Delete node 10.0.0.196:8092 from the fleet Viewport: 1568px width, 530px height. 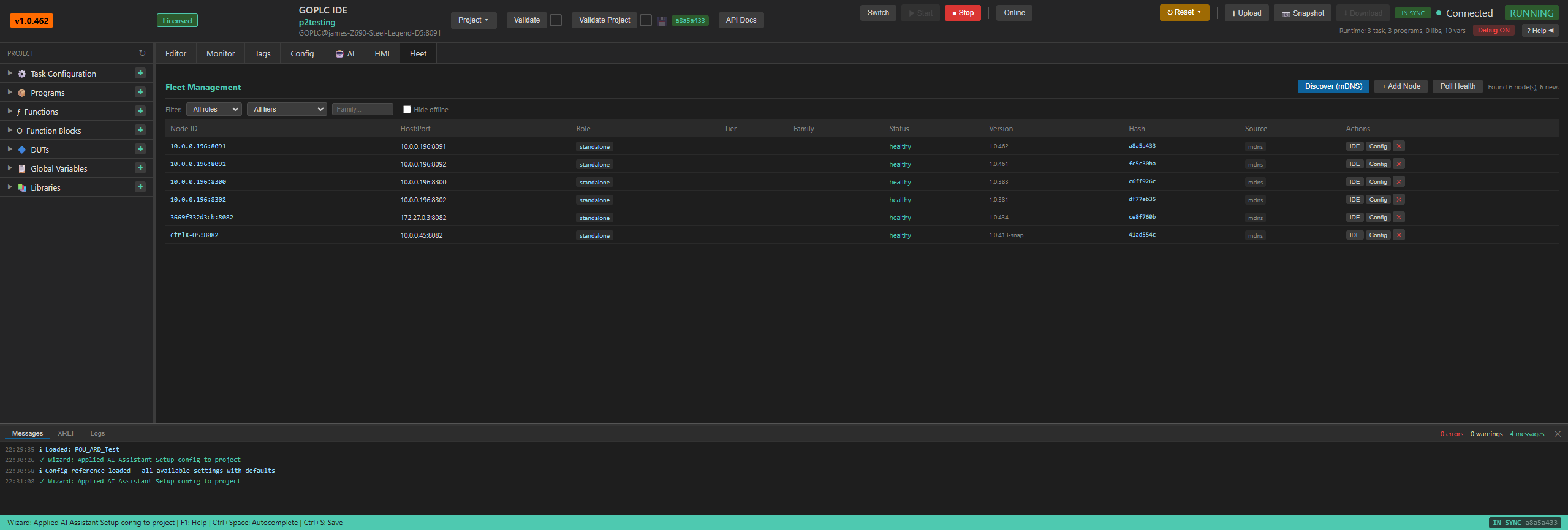coord(1399,164)
